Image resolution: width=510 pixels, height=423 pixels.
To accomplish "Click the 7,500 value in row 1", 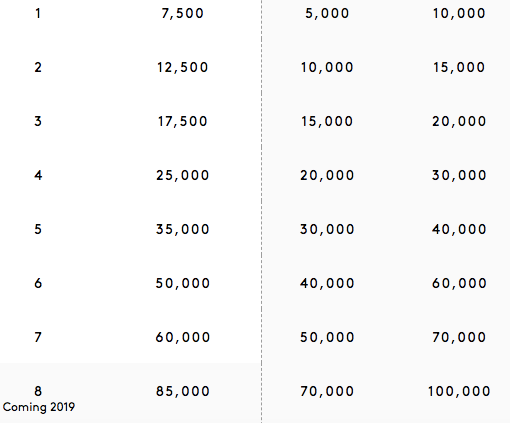I will (x=182, y=14).
